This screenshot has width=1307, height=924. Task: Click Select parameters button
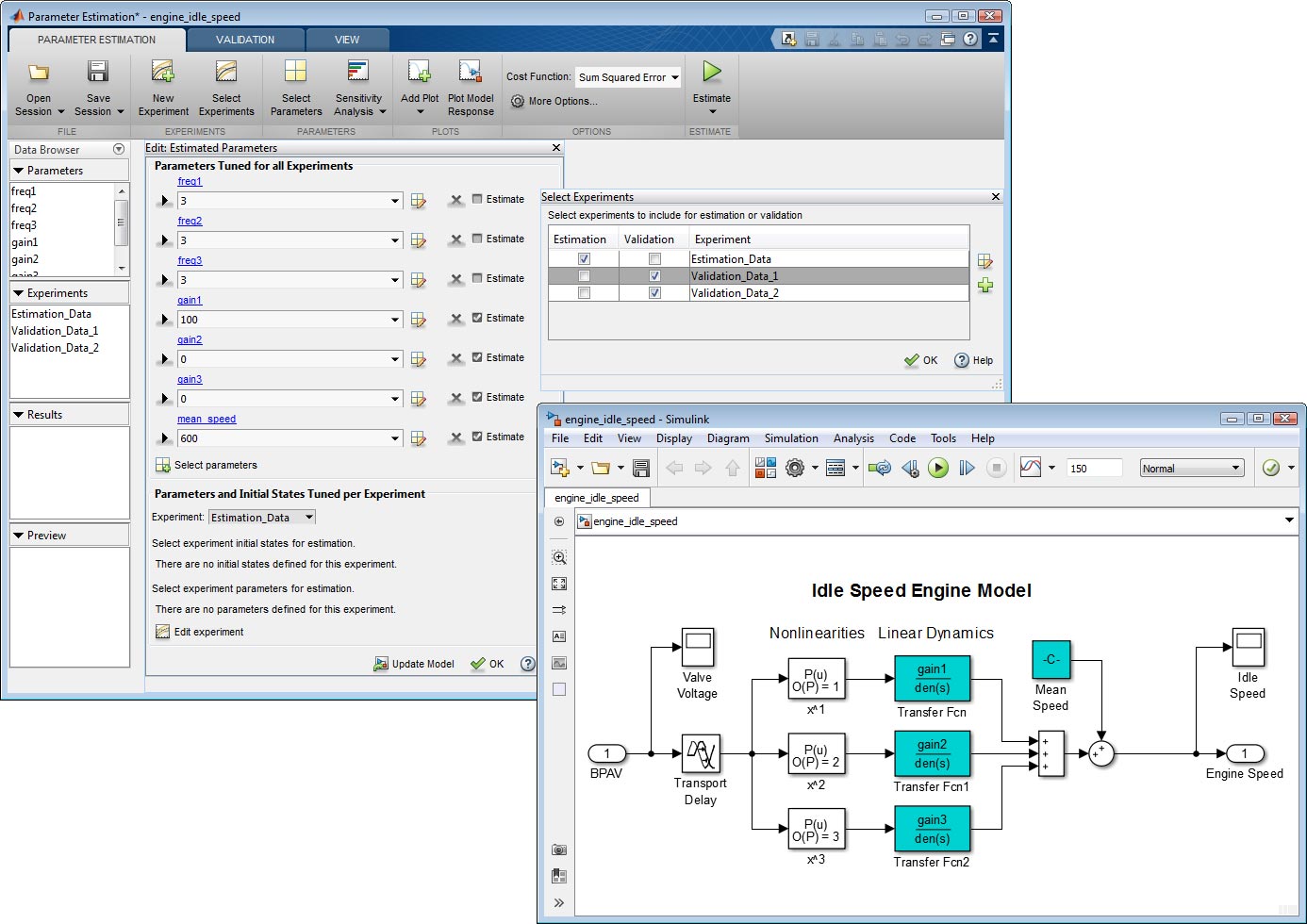[207, 465]
